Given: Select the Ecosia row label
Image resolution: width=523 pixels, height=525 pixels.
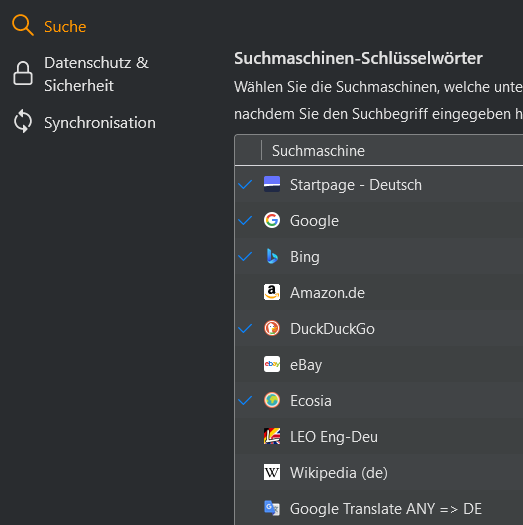Looking at the screenshot, I should point(311,401).
